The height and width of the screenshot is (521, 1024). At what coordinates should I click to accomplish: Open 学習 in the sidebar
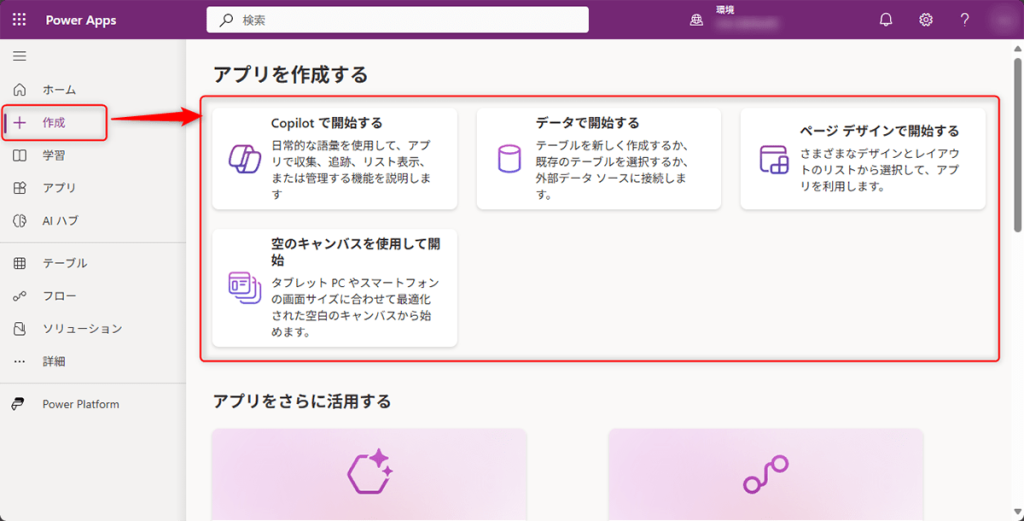point(54,155)
